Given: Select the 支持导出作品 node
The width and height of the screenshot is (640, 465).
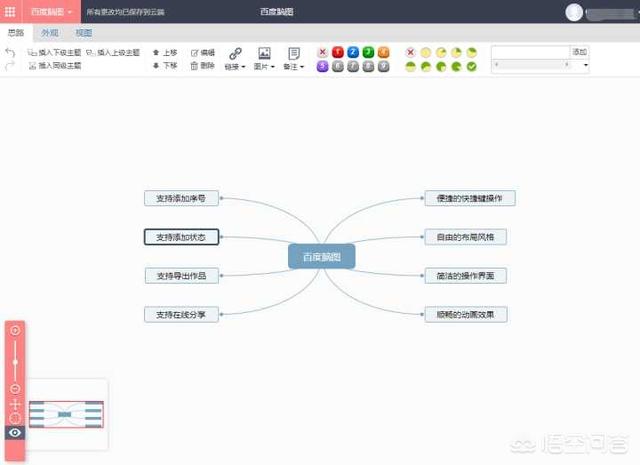Looking at the screenshot, I should point(182,276).
